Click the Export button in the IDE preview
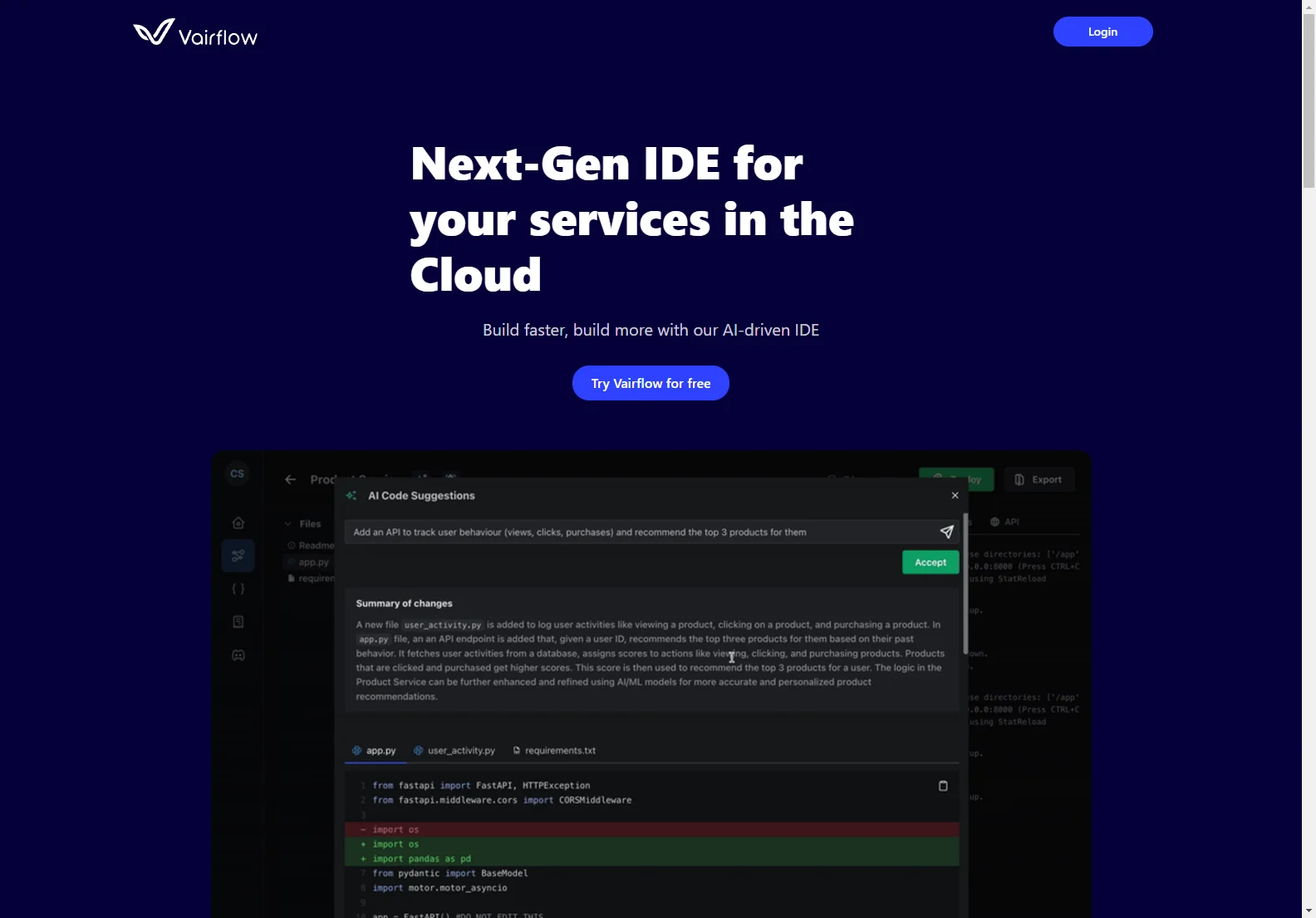The image size is (1316, 918). (1039, 479)
